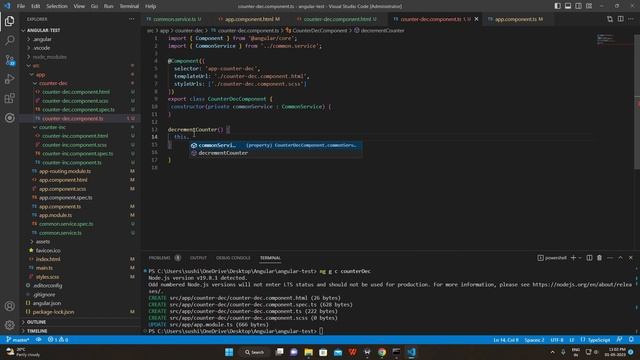Click the feedback icon in status bar
The image size is (640, 360).
point(620,340)
